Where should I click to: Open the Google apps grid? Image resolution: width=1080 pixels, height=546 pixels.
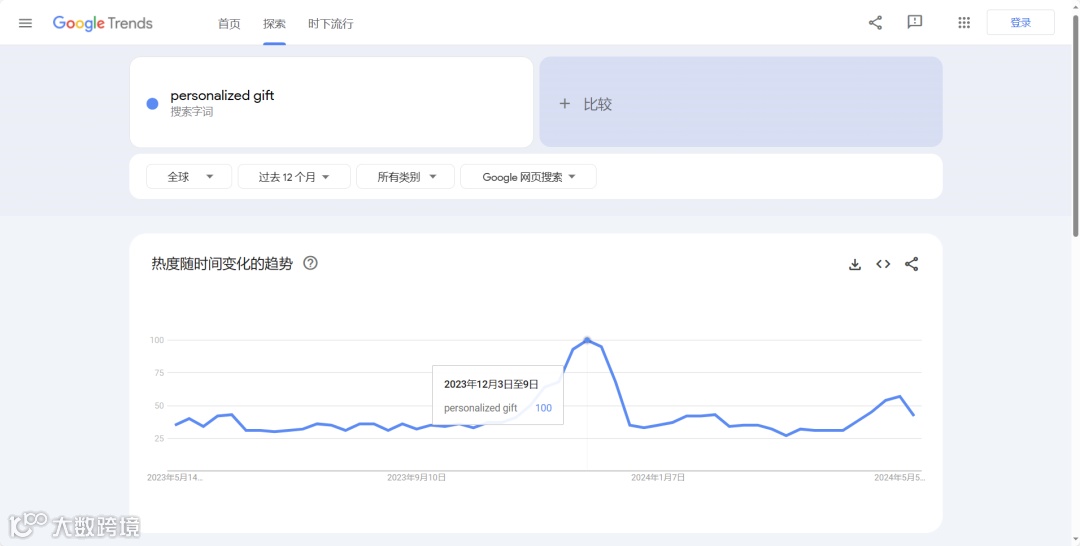click(x=964, y=23)
